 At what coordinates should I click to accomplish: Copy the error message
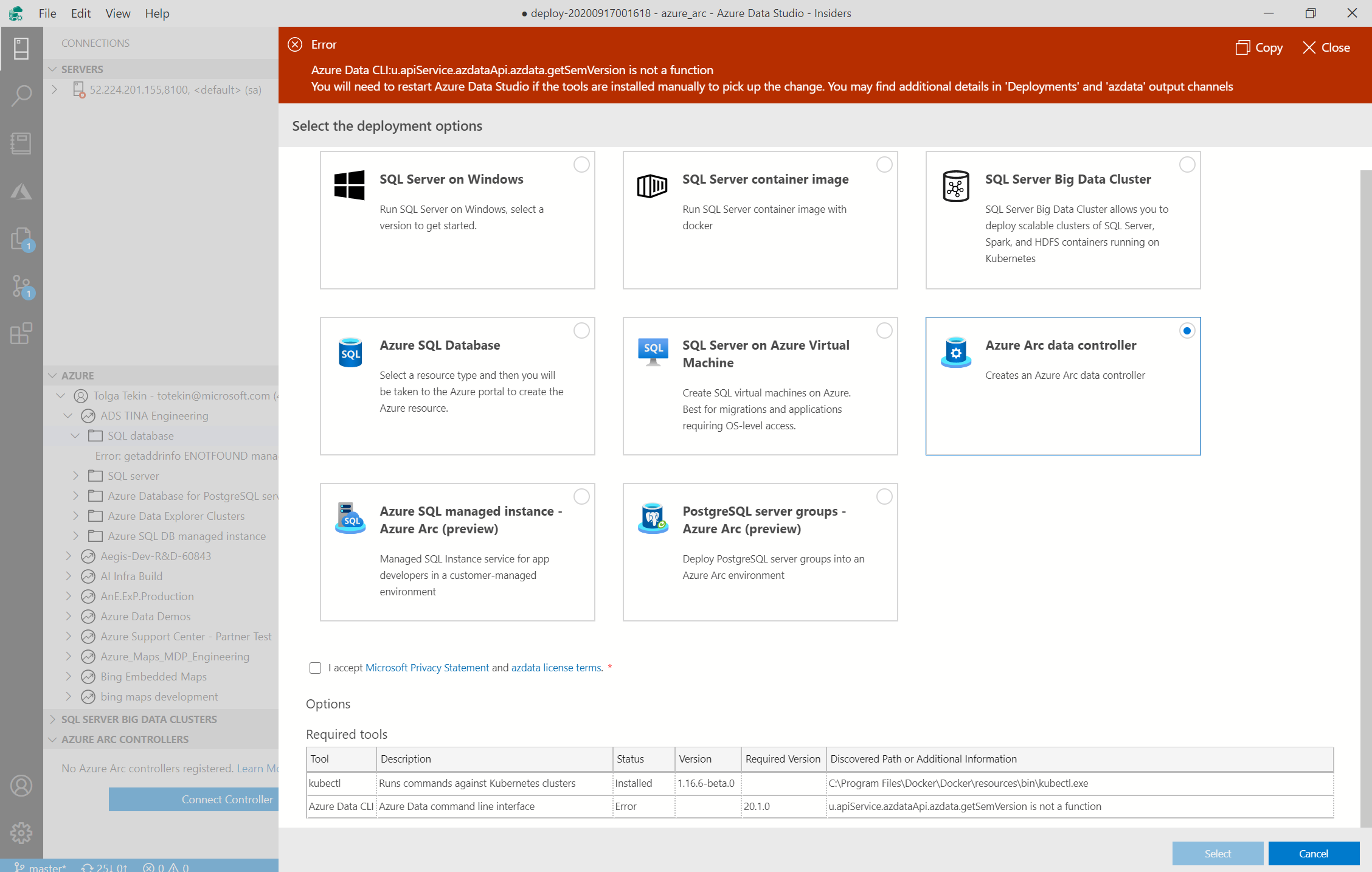[x=1259, y=47]
